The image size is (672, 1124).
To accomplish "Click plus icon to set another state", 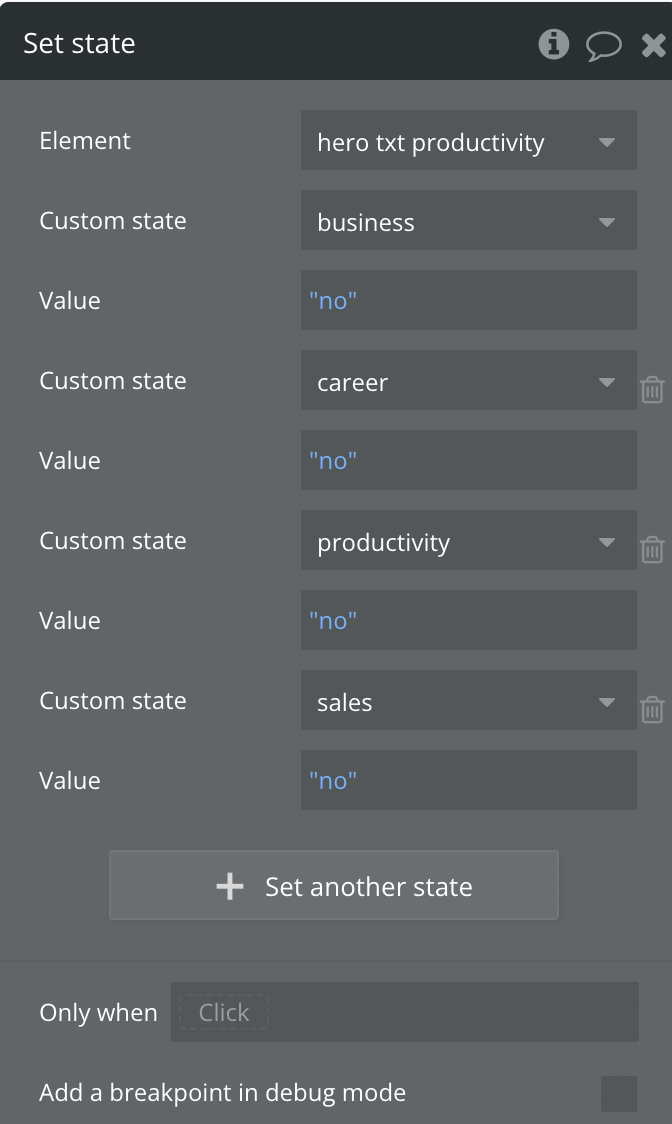I will coord(230,886).
